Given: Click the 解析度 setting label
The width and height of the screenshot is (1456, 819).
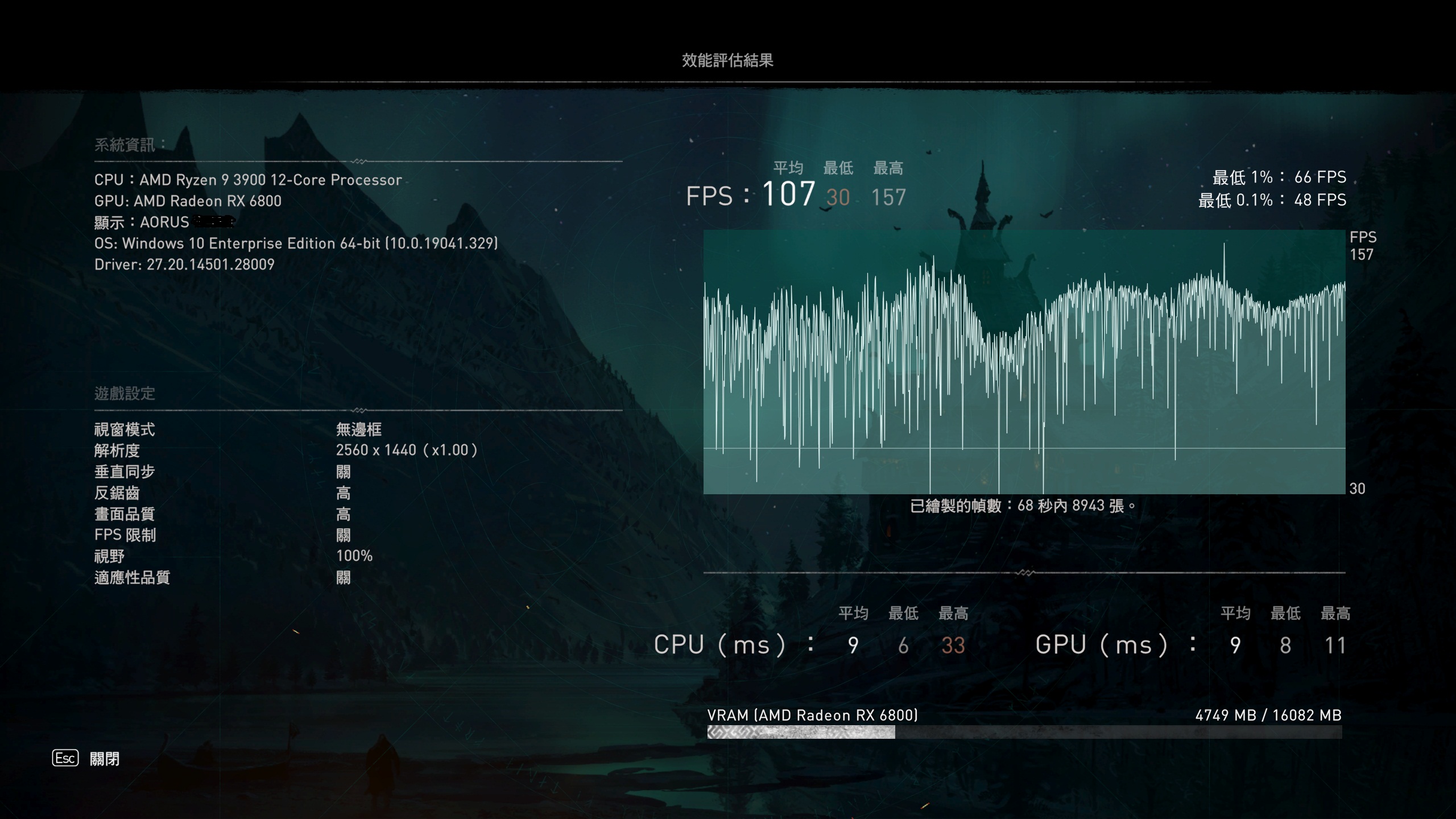Looking at the screenshot, I should click(117, 450).
